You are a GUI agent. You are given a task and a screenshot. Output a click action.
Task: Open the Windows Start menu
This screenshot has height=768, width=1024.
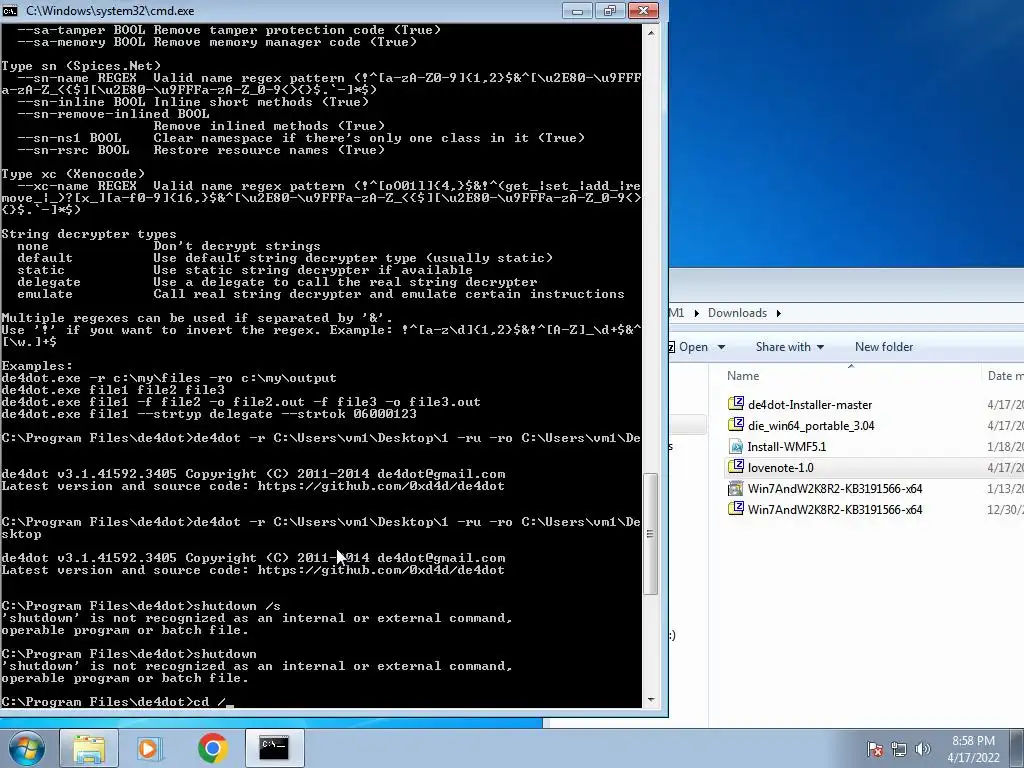(x=26, y=748)
